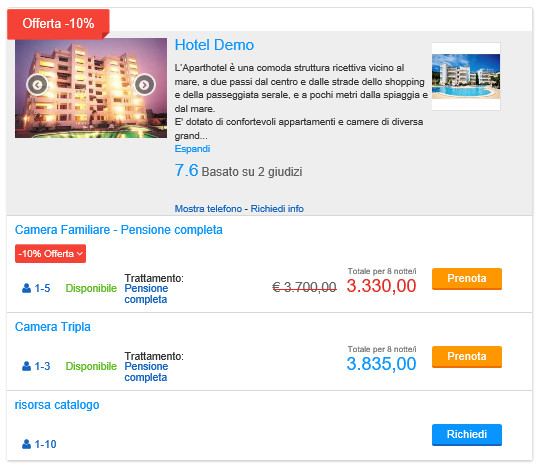Viewport: 540px width, 465px height.
Task: Open the Camera Tripla room link
Action: [53, 327]
